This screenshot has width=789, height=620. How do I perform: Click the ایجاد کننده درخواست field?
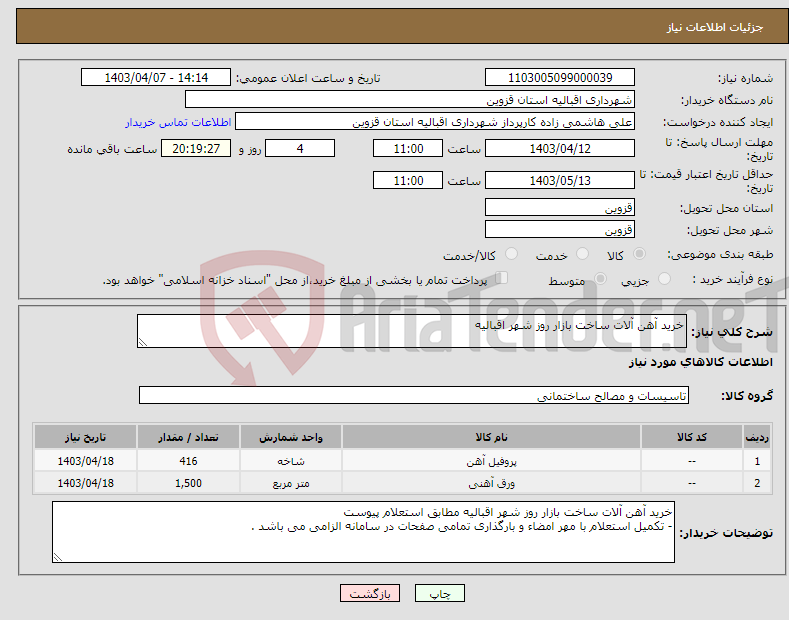[x=435, y=122]
